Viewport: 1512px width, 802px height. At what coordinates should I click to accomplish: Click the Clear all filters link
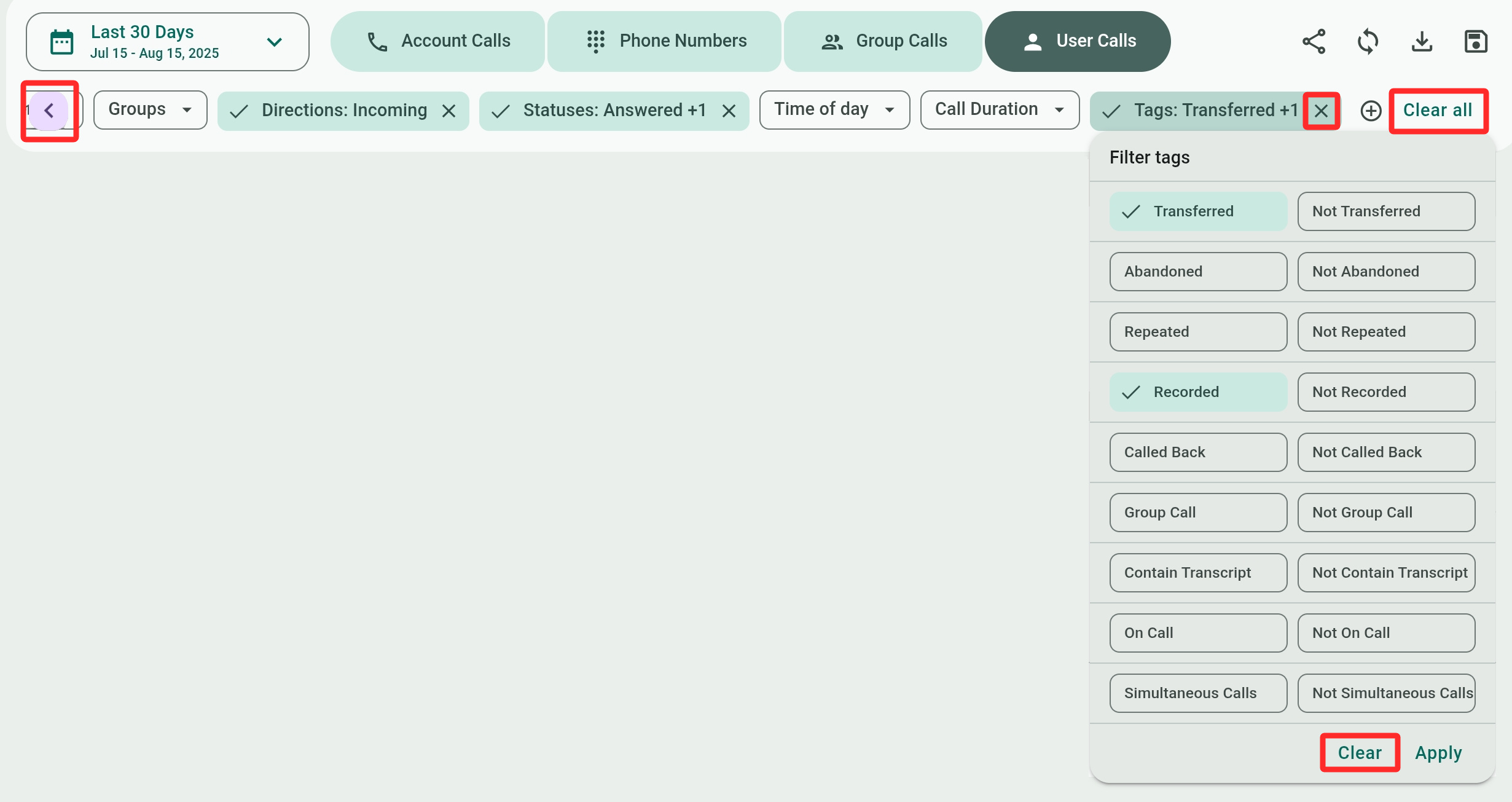click(x=1437, y=111)
